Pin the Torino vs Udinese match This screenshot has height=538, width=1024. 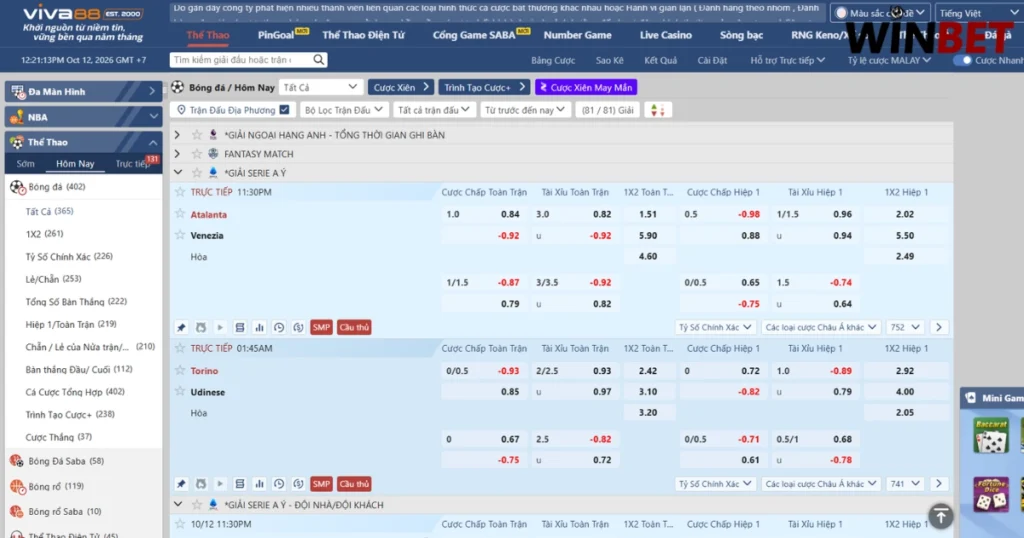(181, 484)
